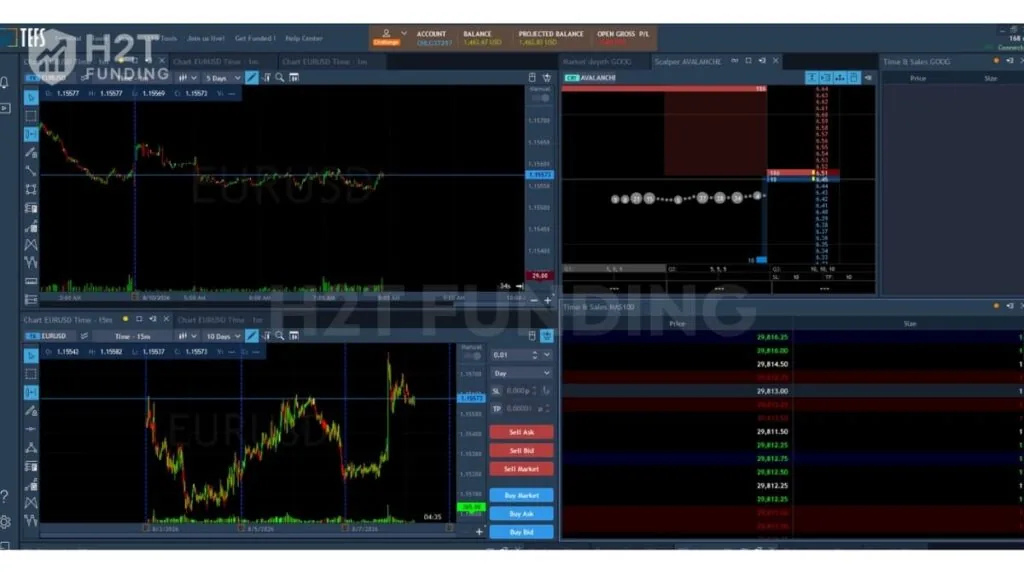Toggle the drawing pen in top chart toolbar

pyautogui.click(x=251, y=78)
